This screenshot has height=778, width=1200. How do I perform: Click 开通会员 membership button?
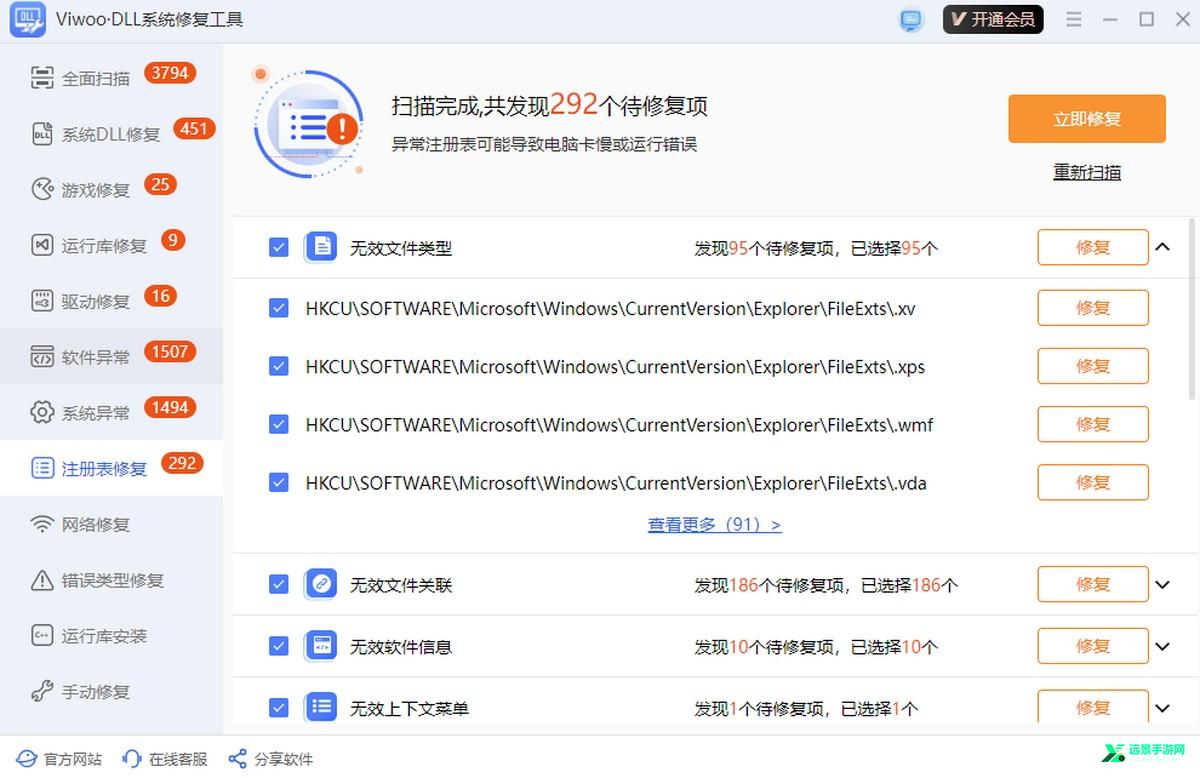click(x=993, y=20)
